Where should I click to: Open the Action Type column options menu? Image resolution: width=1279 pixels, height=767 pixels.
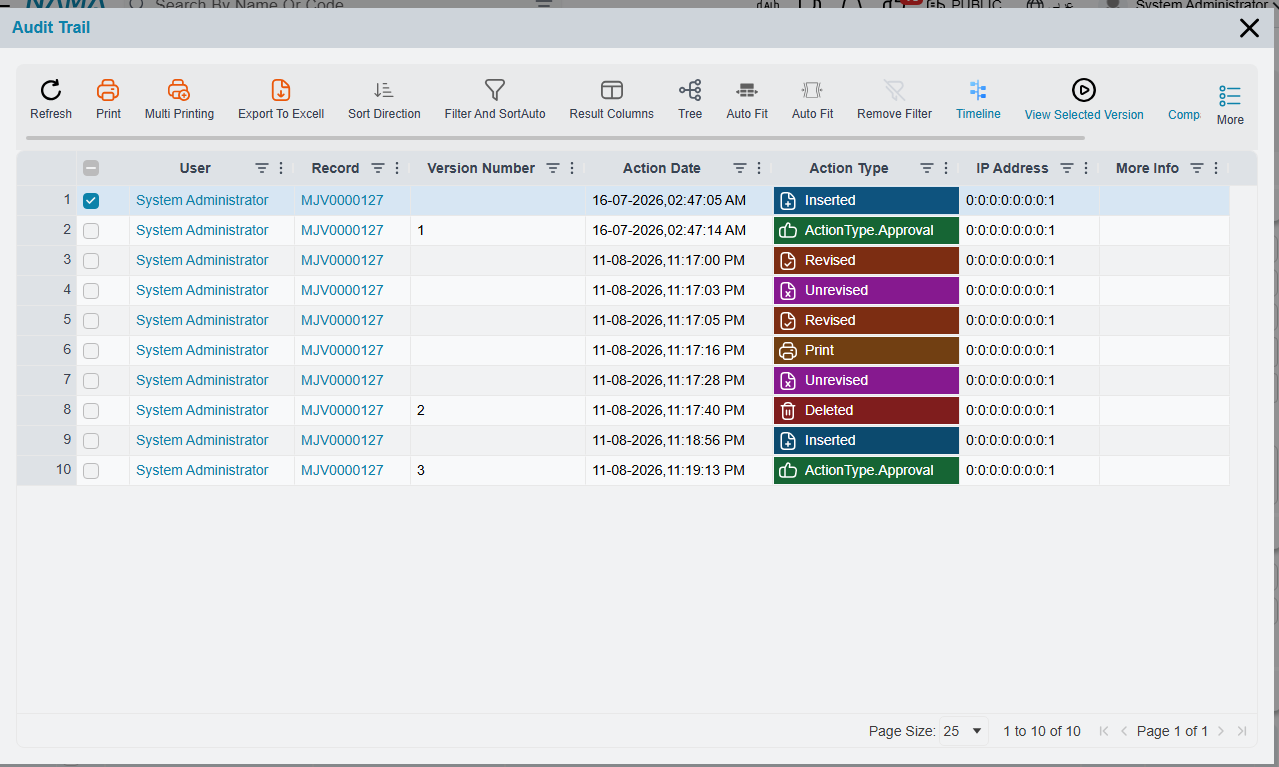tap(946, 168)
